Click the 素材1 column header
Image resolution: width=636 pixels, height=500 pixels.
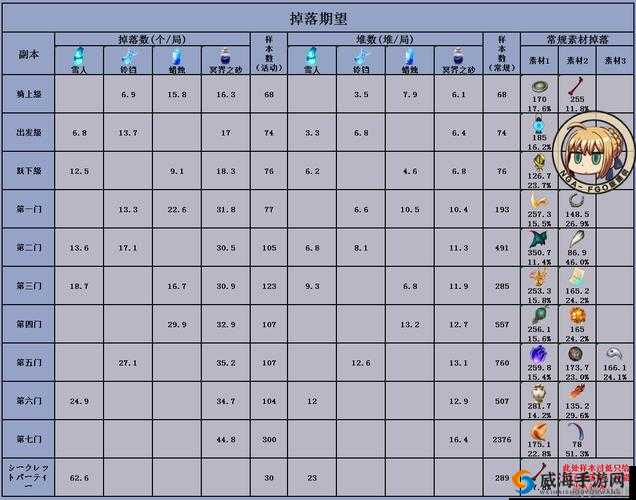coord(539,60)
